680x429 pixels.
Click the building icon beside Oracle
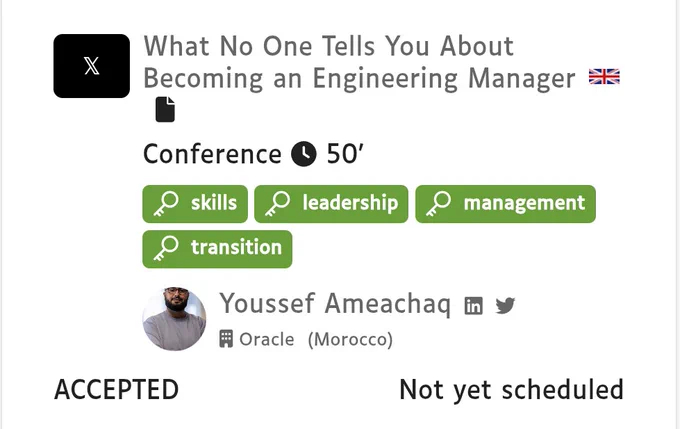point(226,339)
